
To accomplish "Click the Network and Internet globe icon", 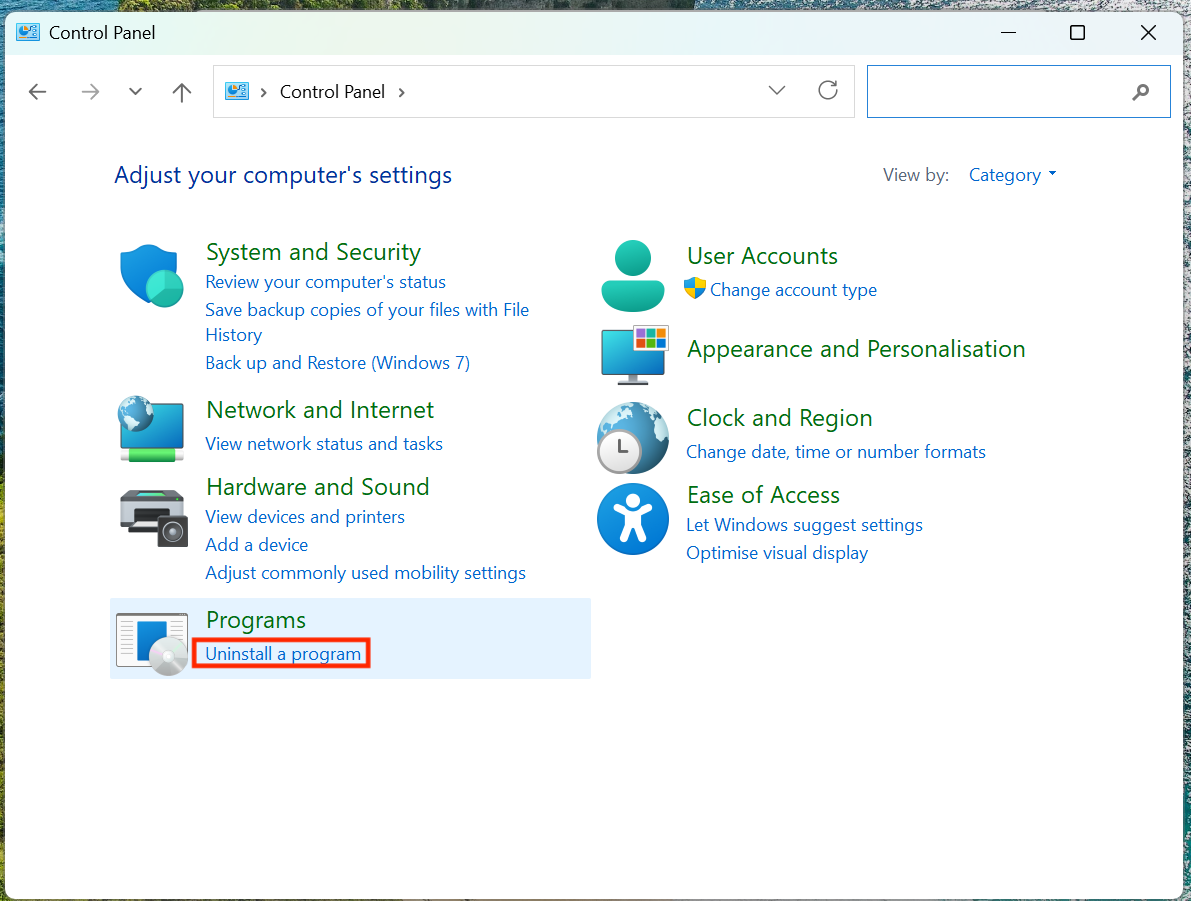I will (151, 429).
